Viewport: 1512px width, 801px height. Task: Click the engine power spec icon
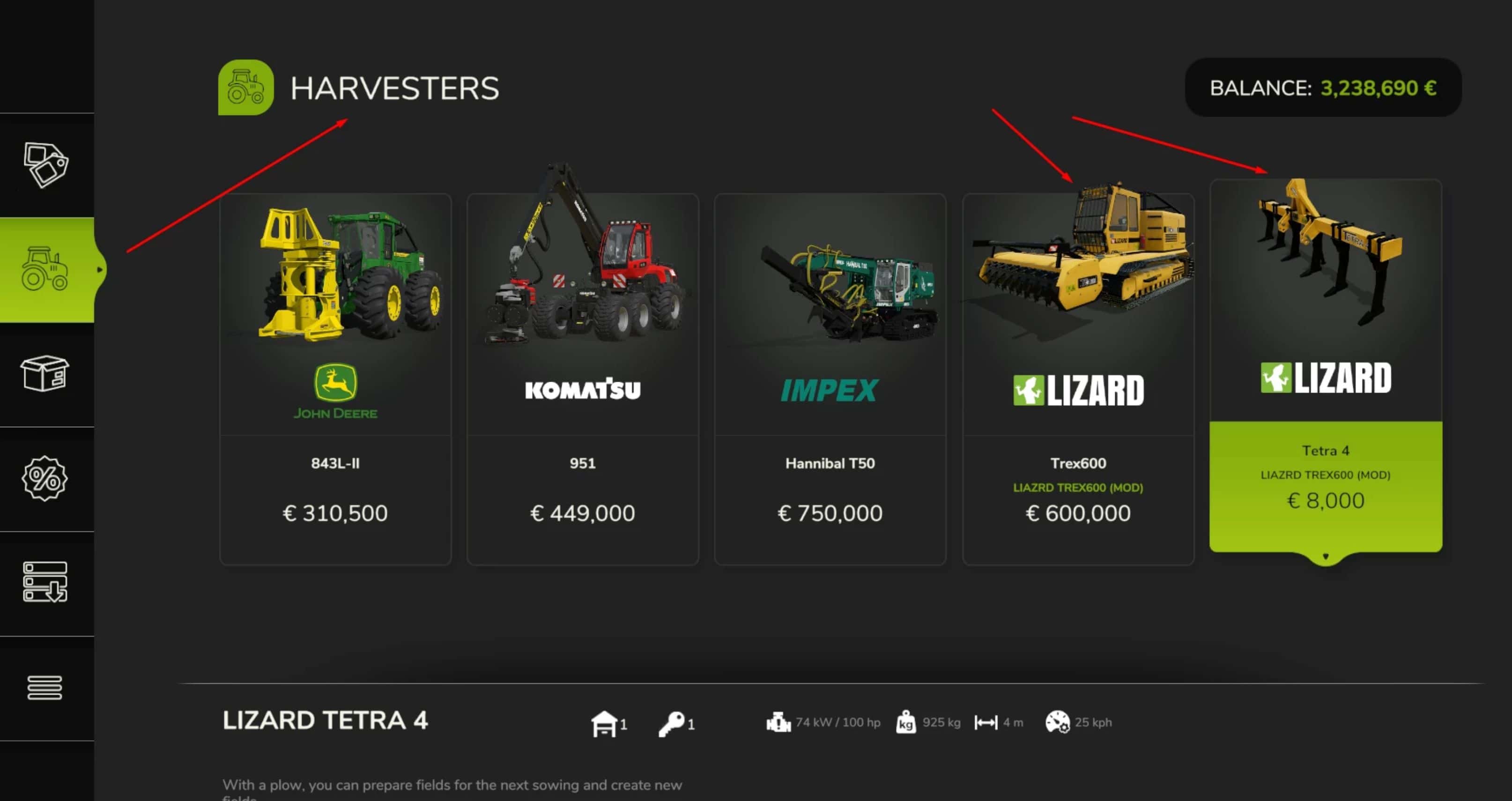[778, 722]
